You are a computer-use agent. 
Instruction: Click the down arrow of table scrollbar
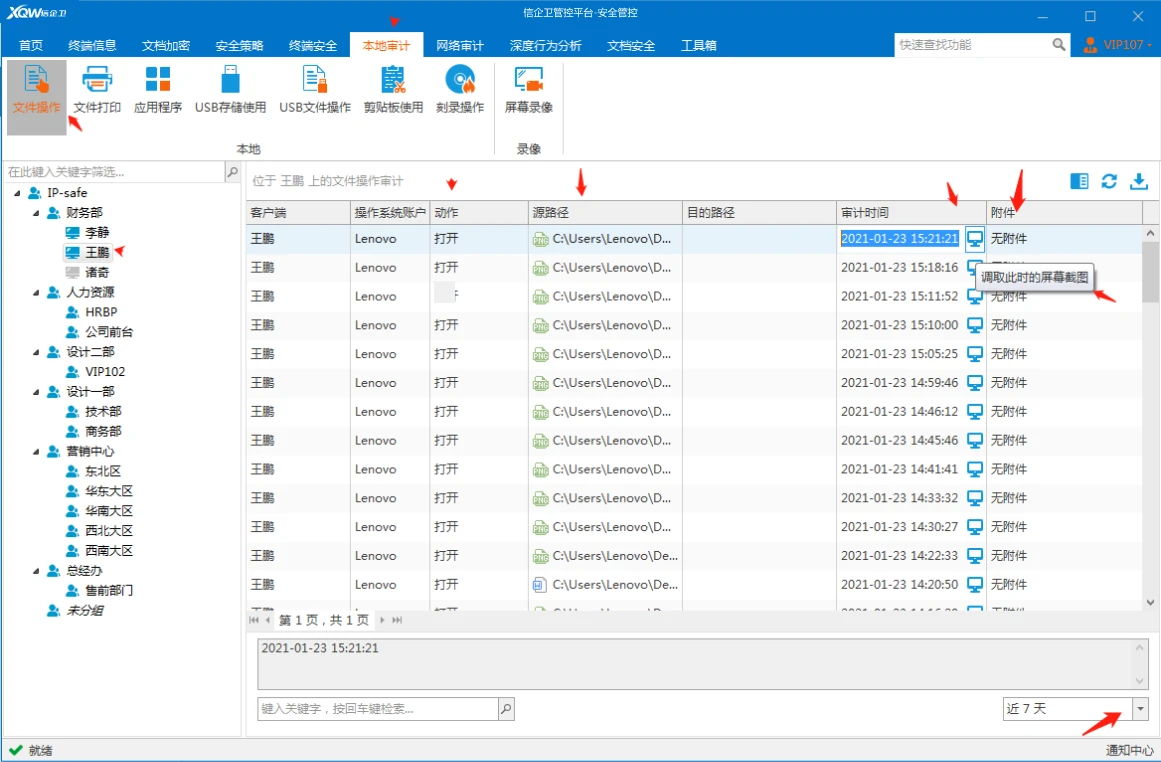click(1150, 603)
